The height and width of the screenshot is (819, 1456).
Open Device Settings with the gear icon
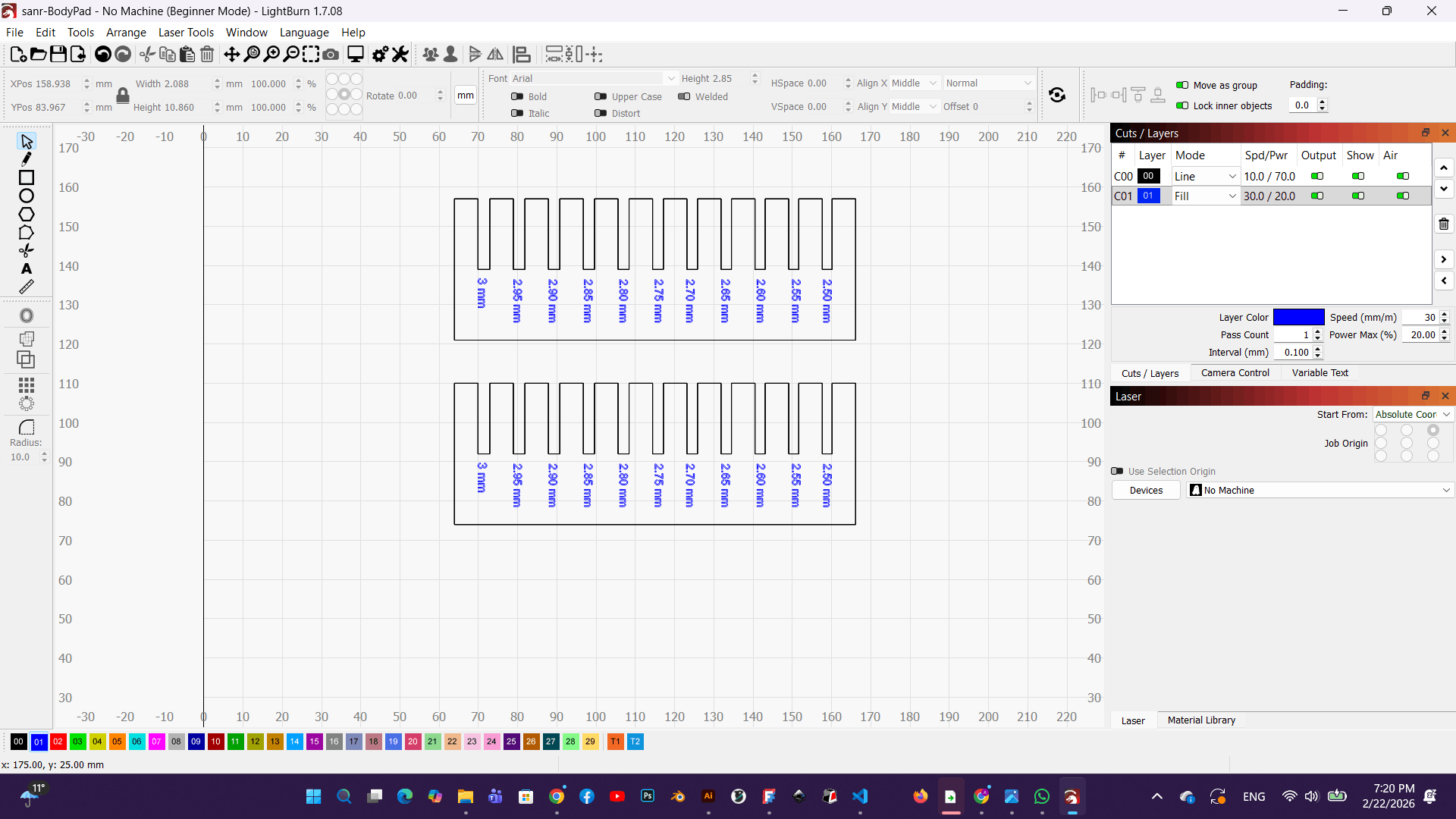(x=380, y=54)
